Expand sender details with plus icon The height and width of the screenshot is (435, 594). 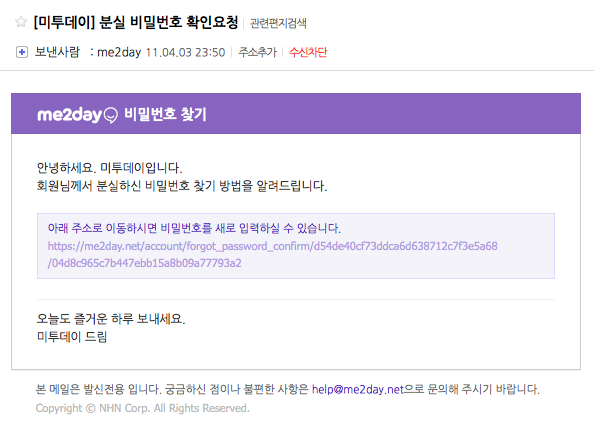pos(22,52)
